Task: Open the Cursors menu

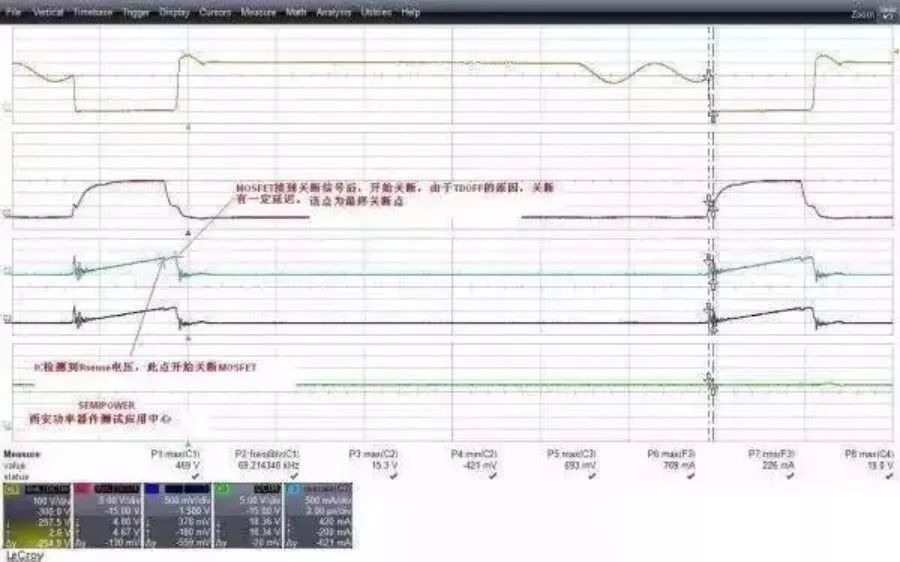Action: pos(214,13)
